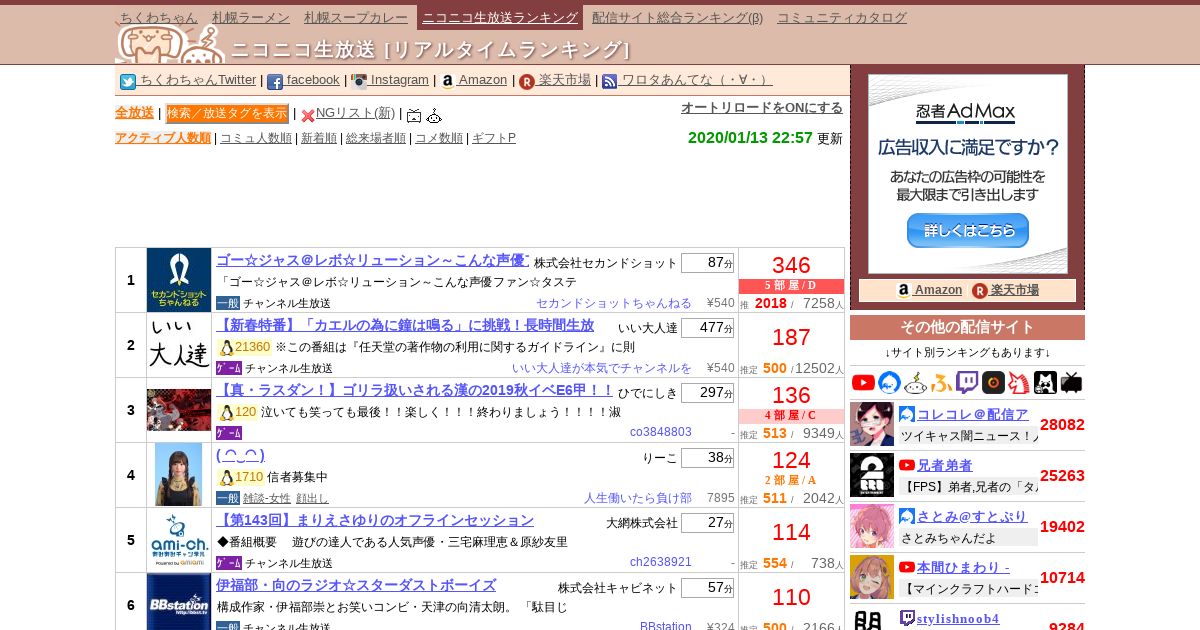The width and height of the screenshot is (1200, 630).
Task: Click the YouTube icon beside 兄者弟者
Action: pyautogui.click(x=907, y=465)
